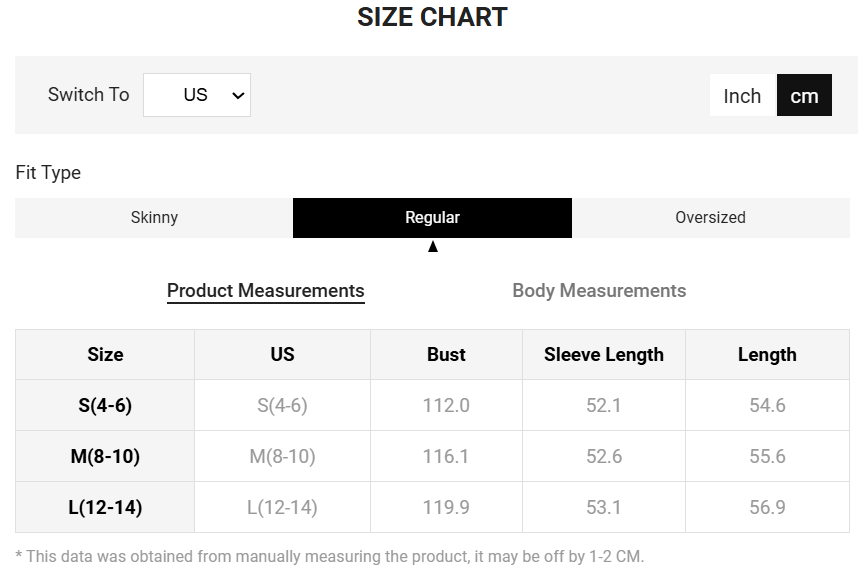
Task: Click the Bust column header
Action: coord(446,354)
